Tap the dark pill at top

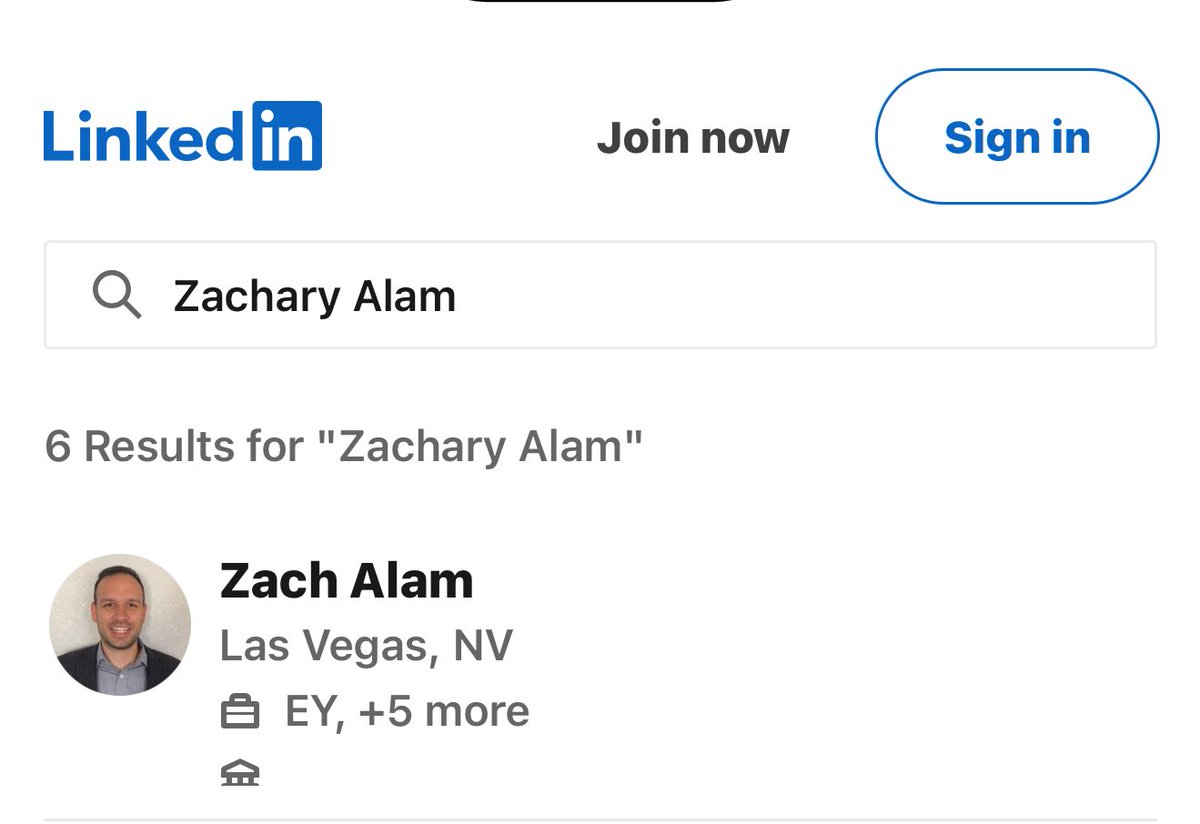[600, 4]
